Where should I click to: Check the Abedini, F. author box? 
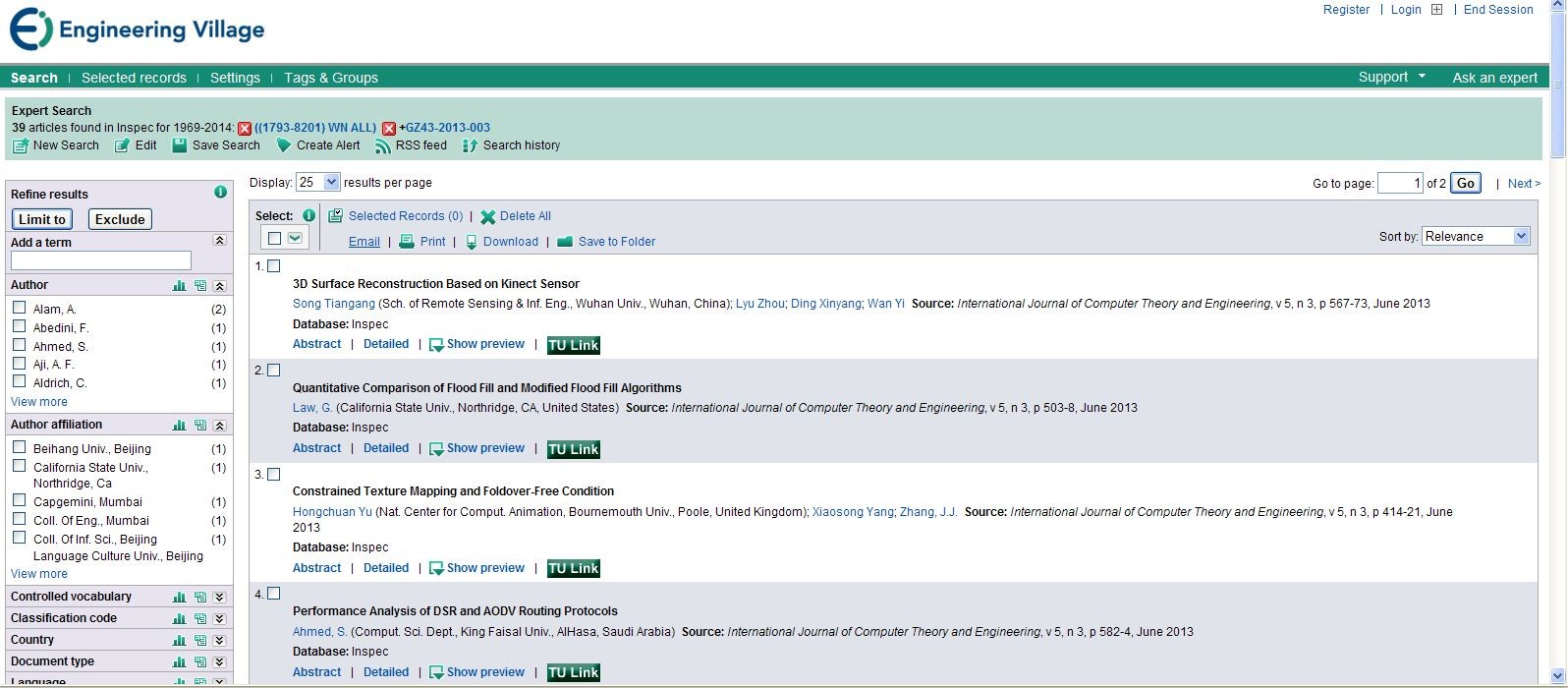[19, 326]
